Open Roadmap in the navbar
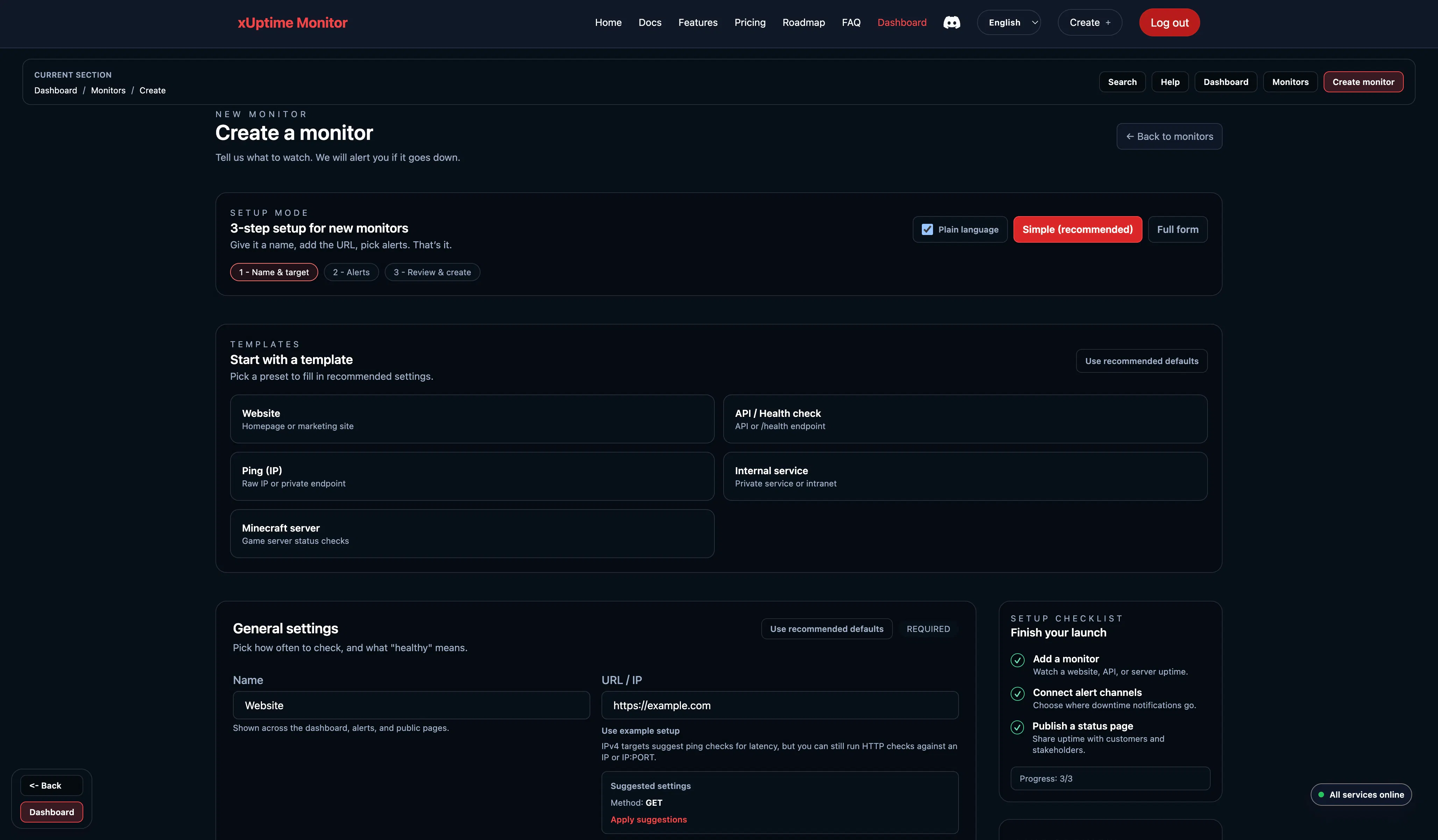Viewport: 1438px width, 840px height. [x=803, y=22]
